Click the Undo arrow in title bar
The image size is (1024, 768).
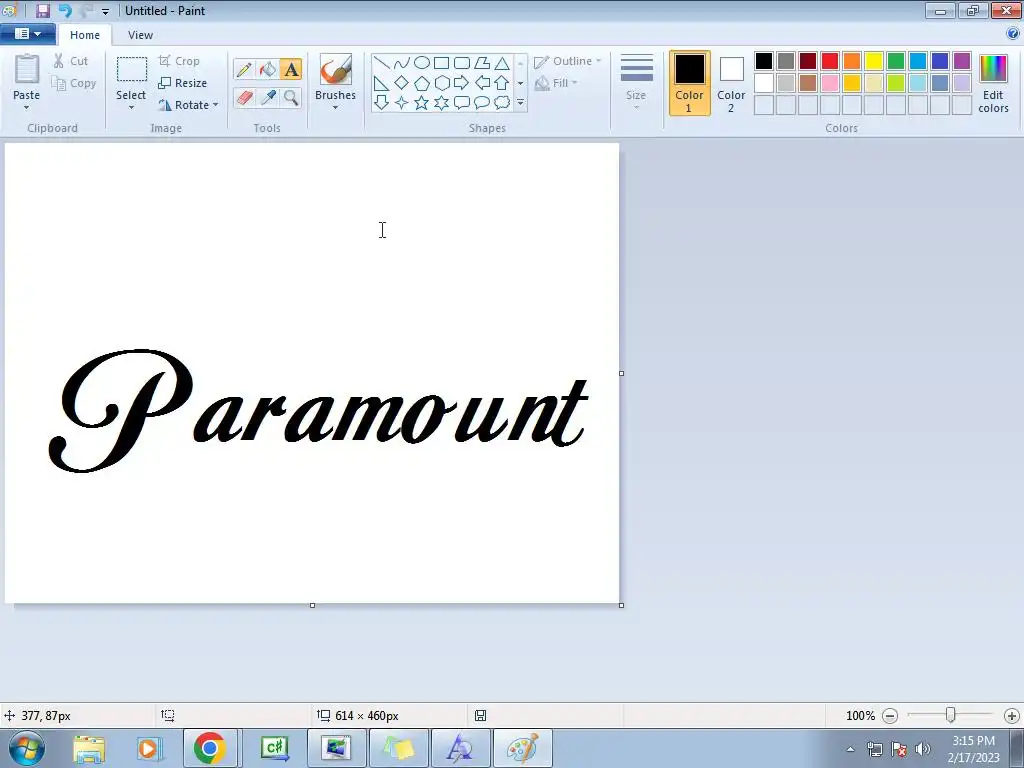tap(65, 10)
